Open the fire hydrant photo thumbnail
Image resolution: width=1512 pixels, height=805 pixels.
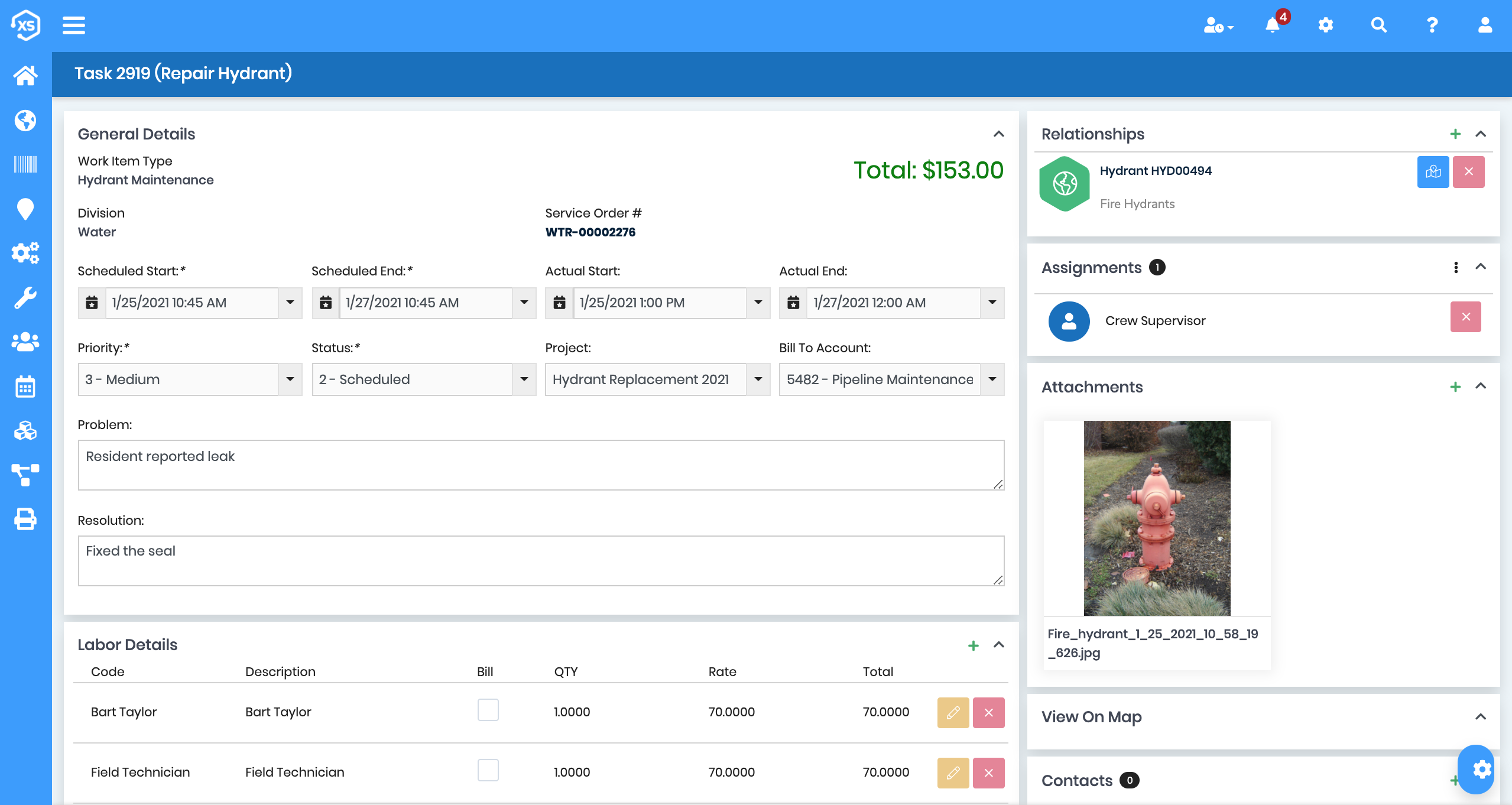tap(1156, 518)
